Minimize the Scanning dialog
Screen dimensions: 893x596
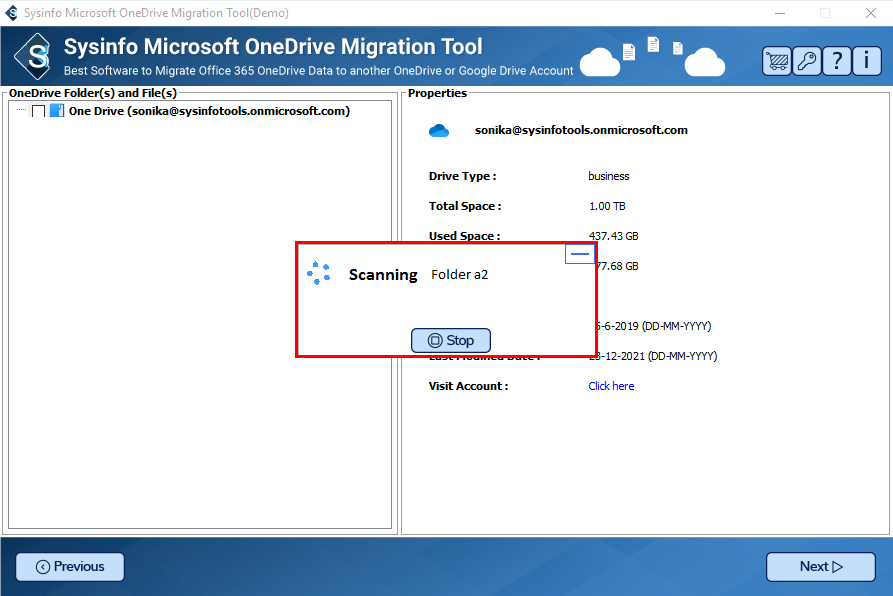click(580, 254)
